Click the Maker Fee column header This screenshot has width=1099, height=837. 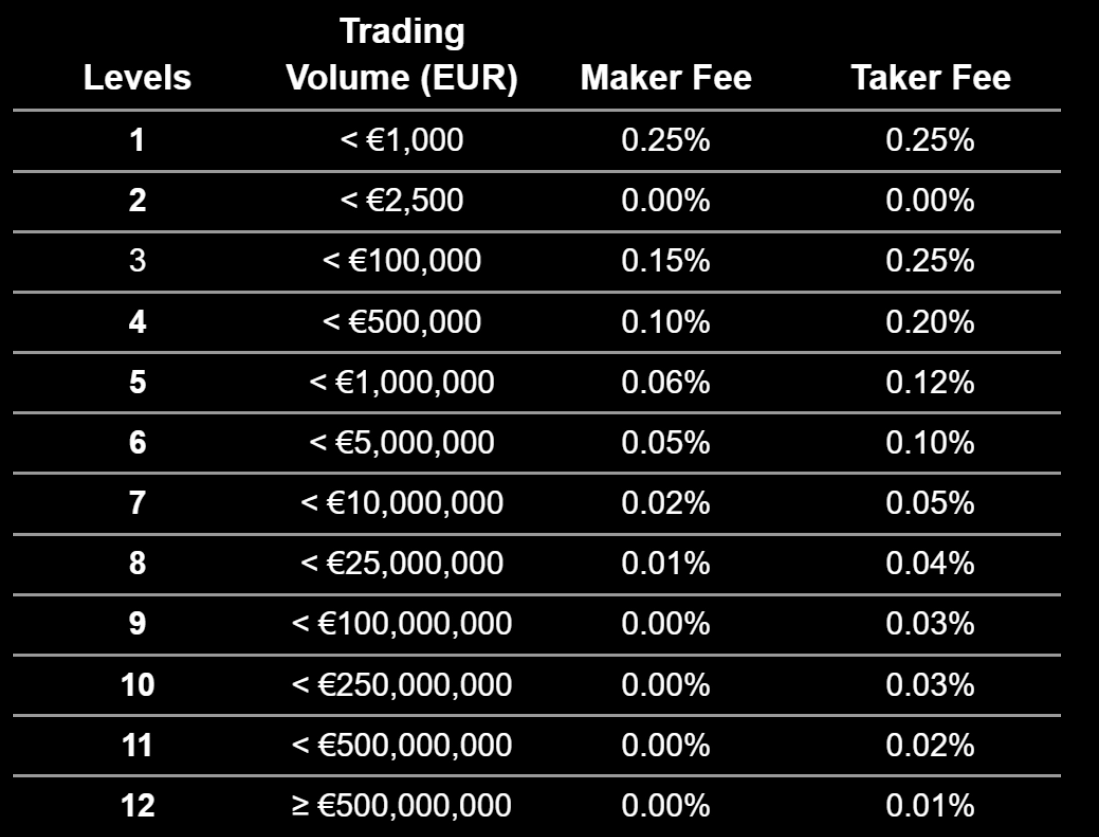[x=666, y=77]
